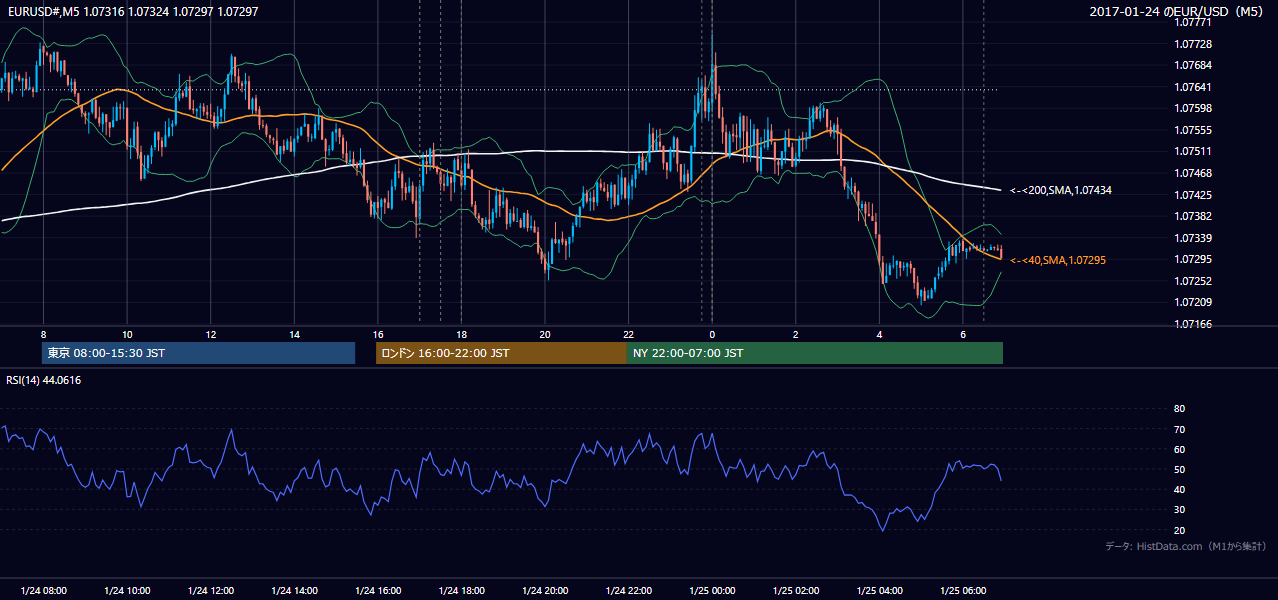Click hour marker 12 under the price chart
1278x600 pixels.
(x=210, y=334)
